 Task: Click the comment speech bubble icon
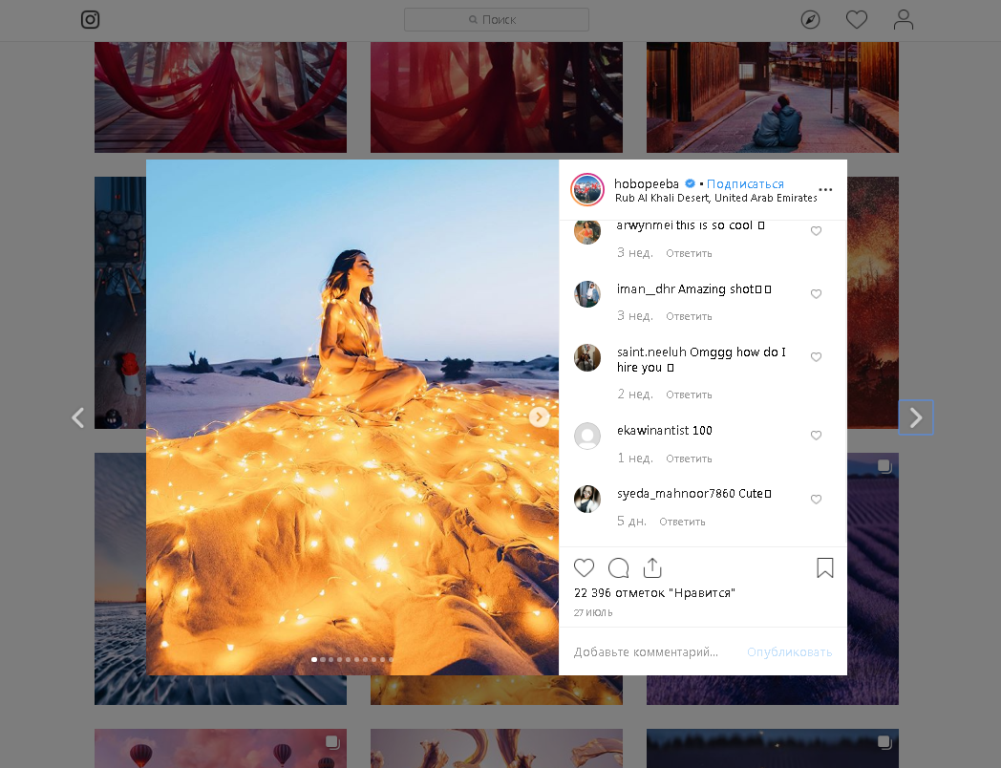pyautogui.click(x=619, y=568)
